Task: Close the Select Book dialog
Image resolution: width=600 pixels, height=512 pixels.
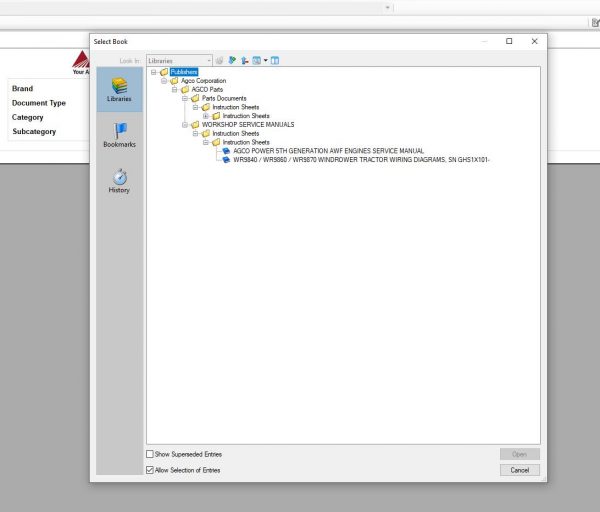Action: pos(535,41)
